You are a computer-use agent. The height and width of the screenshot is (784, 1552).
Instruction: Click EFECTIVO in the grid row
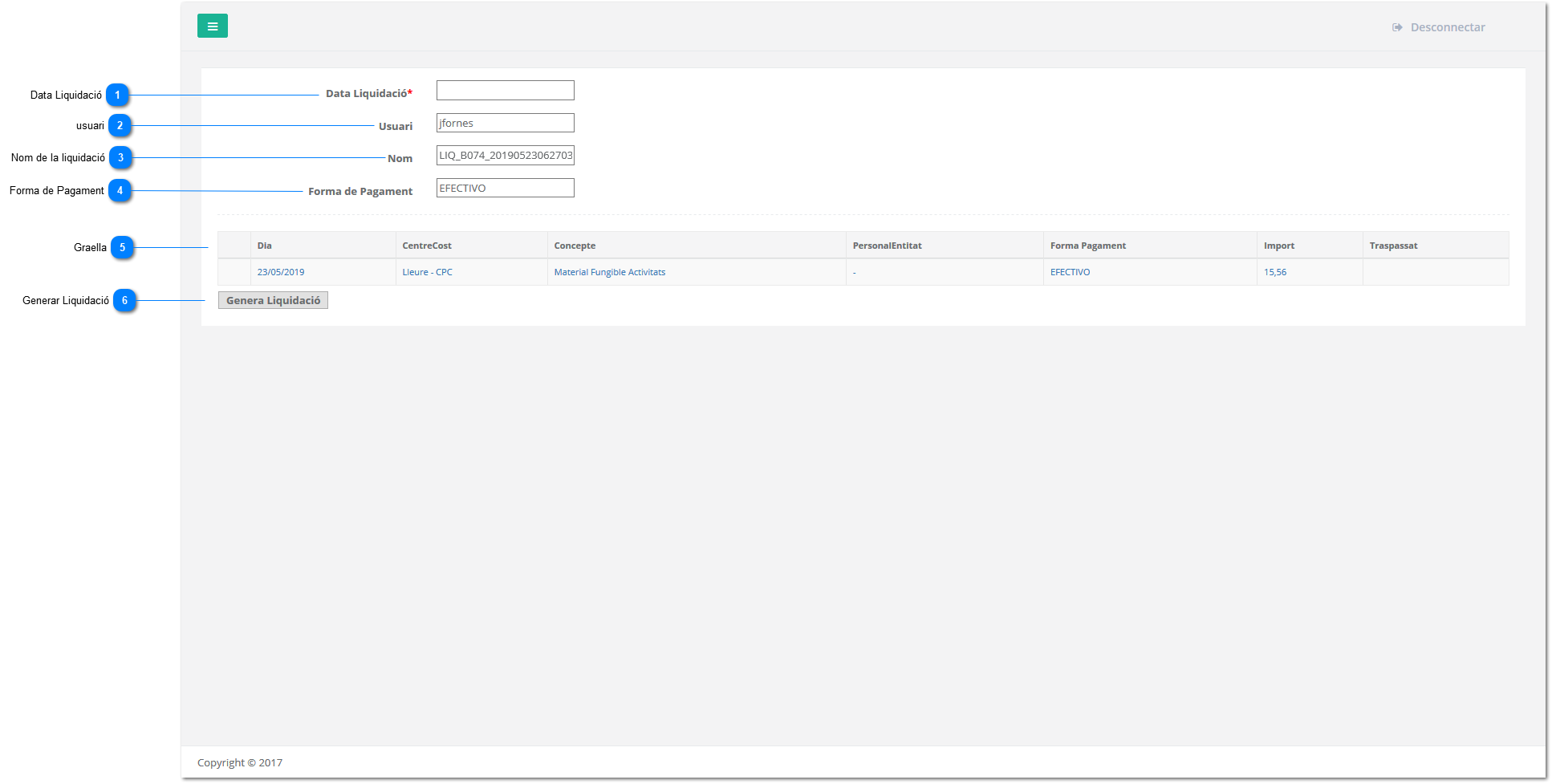tap(1070, 273)
